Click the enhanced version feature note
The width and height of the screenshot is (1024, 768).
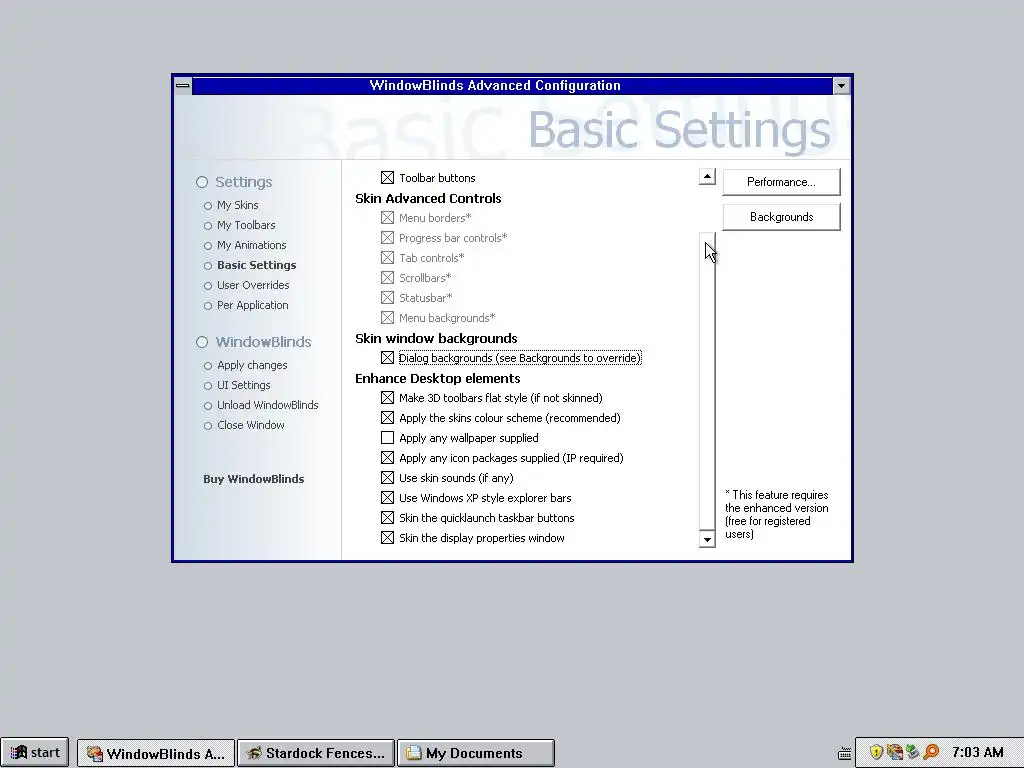click(x=776, y=515)
